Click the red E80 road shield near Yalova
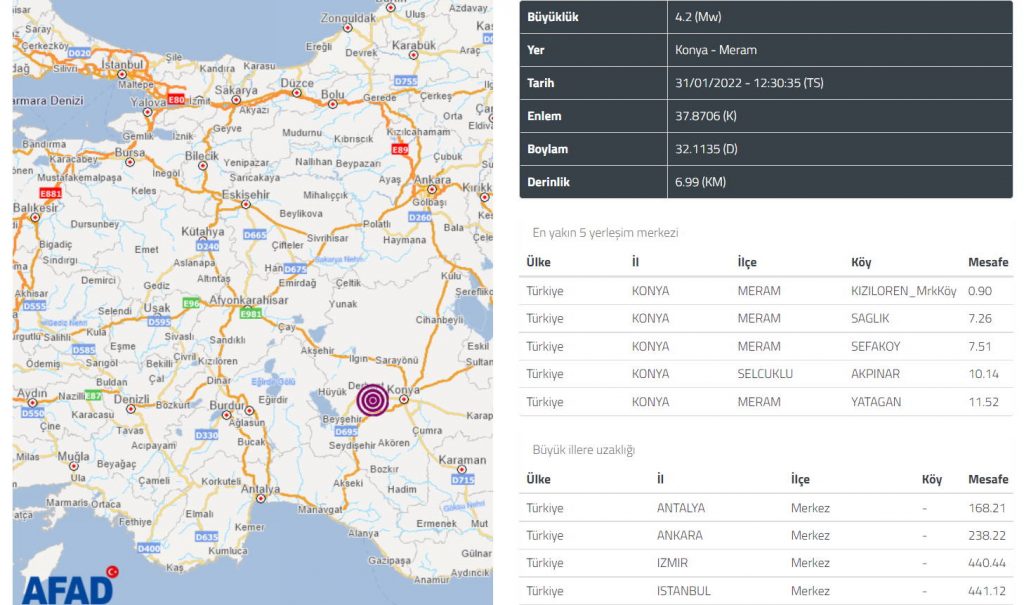 pyautogui.click(x=175, y=100)
